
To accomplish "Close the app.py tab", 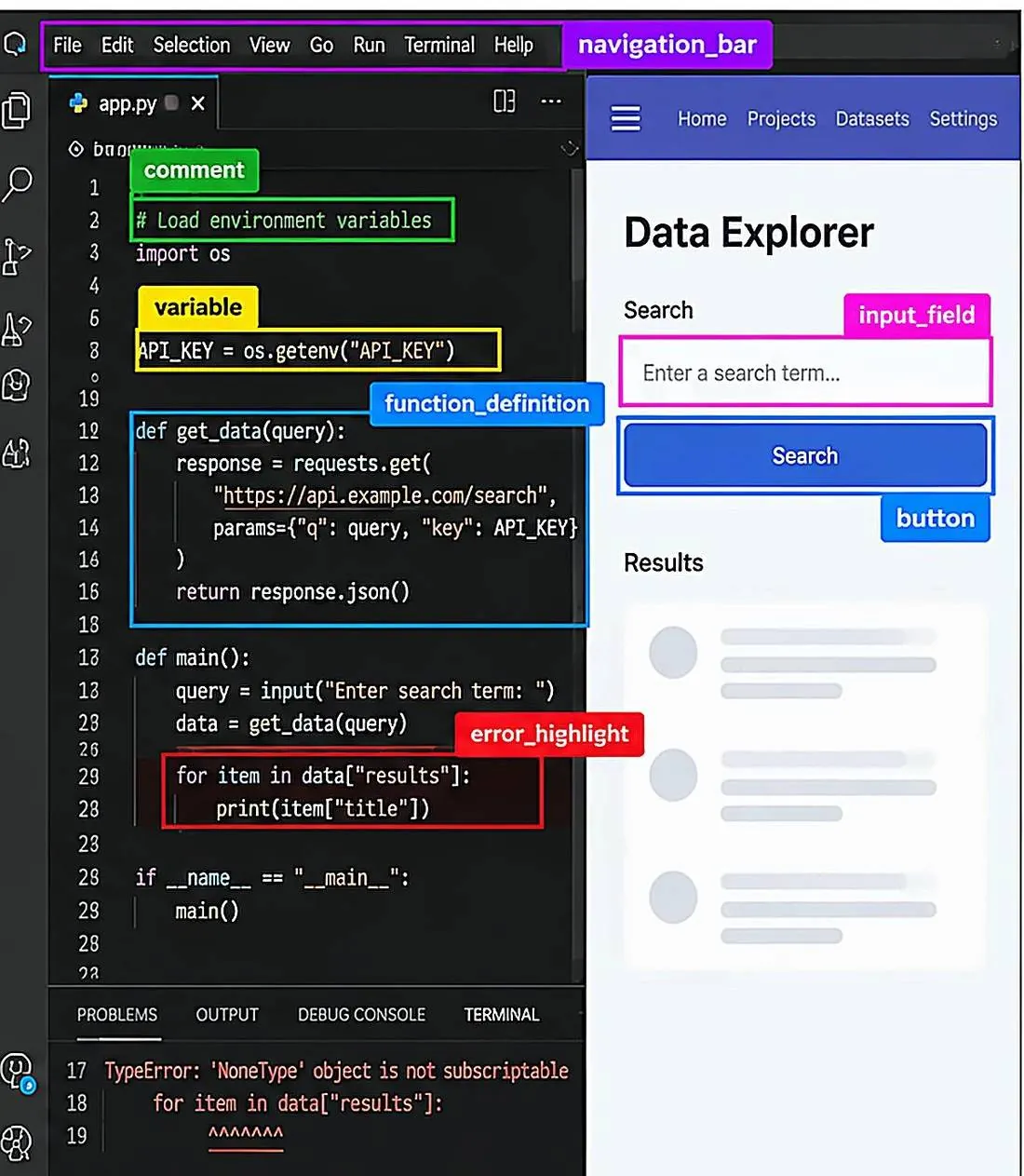I will pyautogui.click(x=197, y=103).
